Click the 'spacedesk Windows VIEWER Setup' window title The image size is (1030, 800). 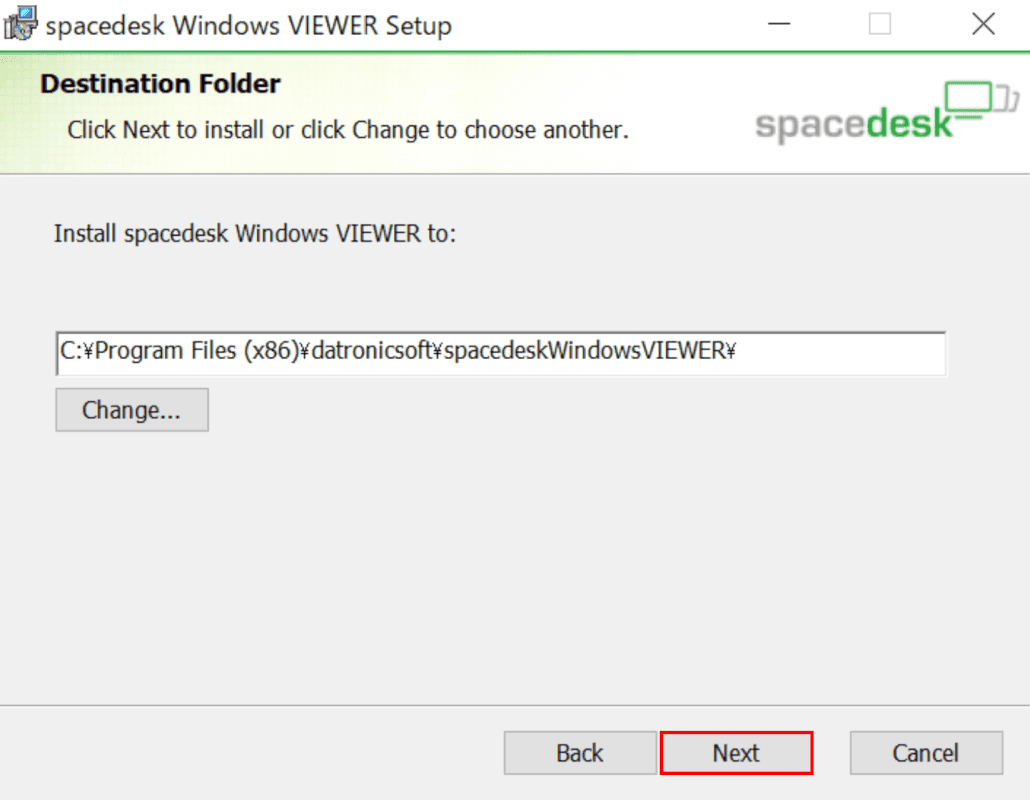[249, 26]
